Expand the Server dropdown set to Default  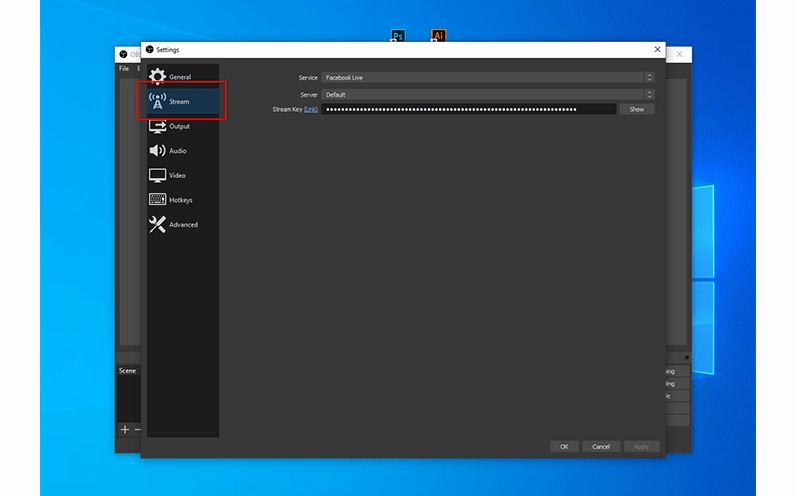(487, 95)
